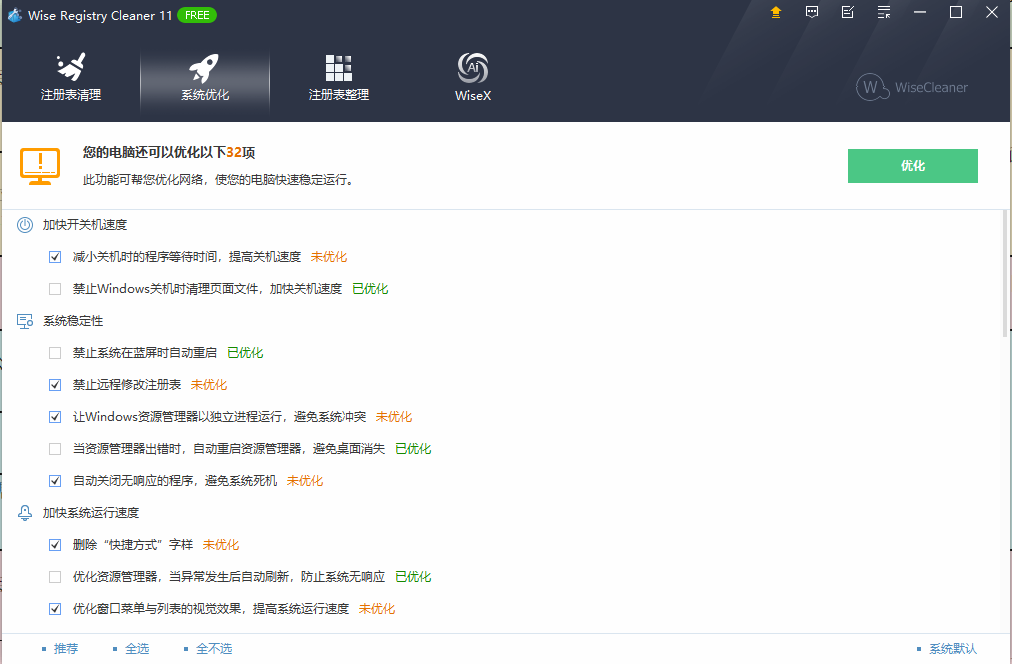Image resolution: width=1012 pixels, height=664 pixels.
Task: Open the 注册表整理 tab
Action: click(339, 79)
